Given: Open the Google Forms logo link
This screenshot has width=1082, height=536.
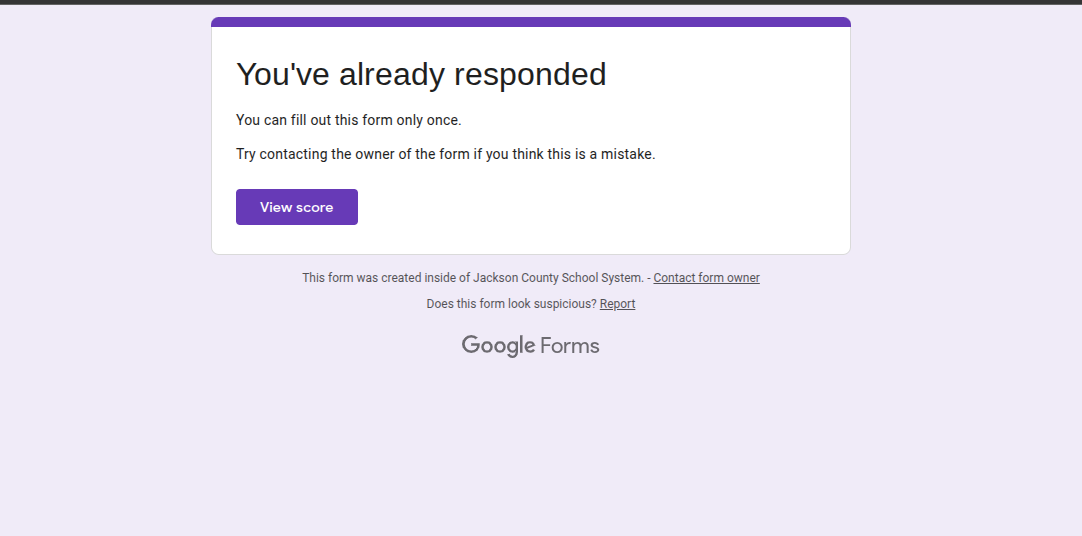Looking at the screenshot, I should pyautogui.click(x=531, y=346).
